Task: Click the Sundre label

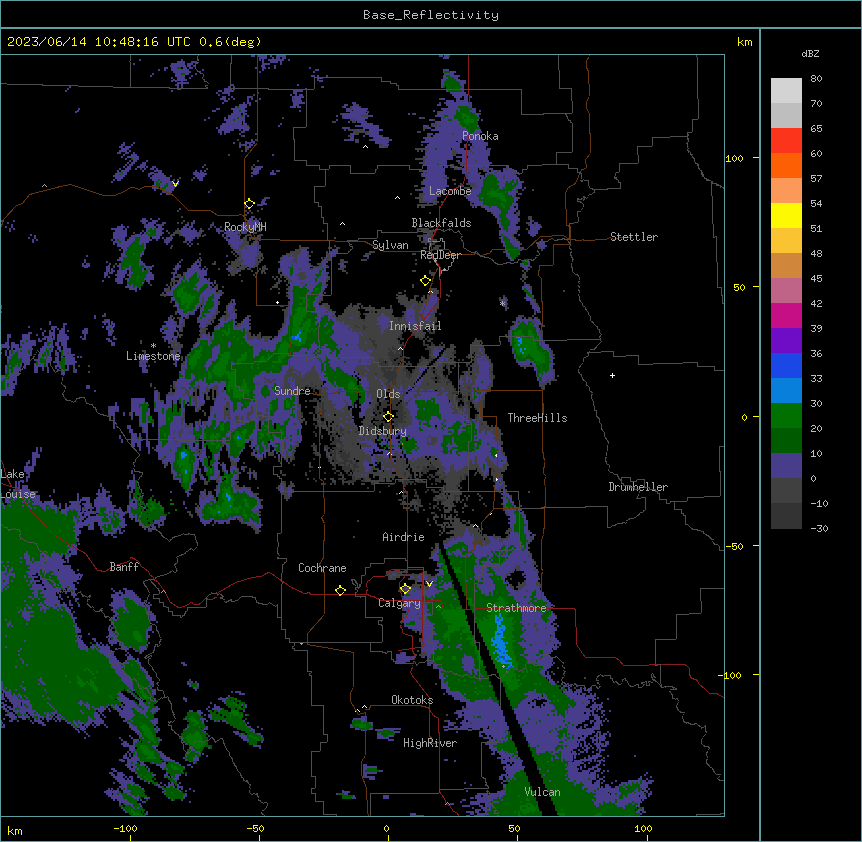Action: point(292,391)
